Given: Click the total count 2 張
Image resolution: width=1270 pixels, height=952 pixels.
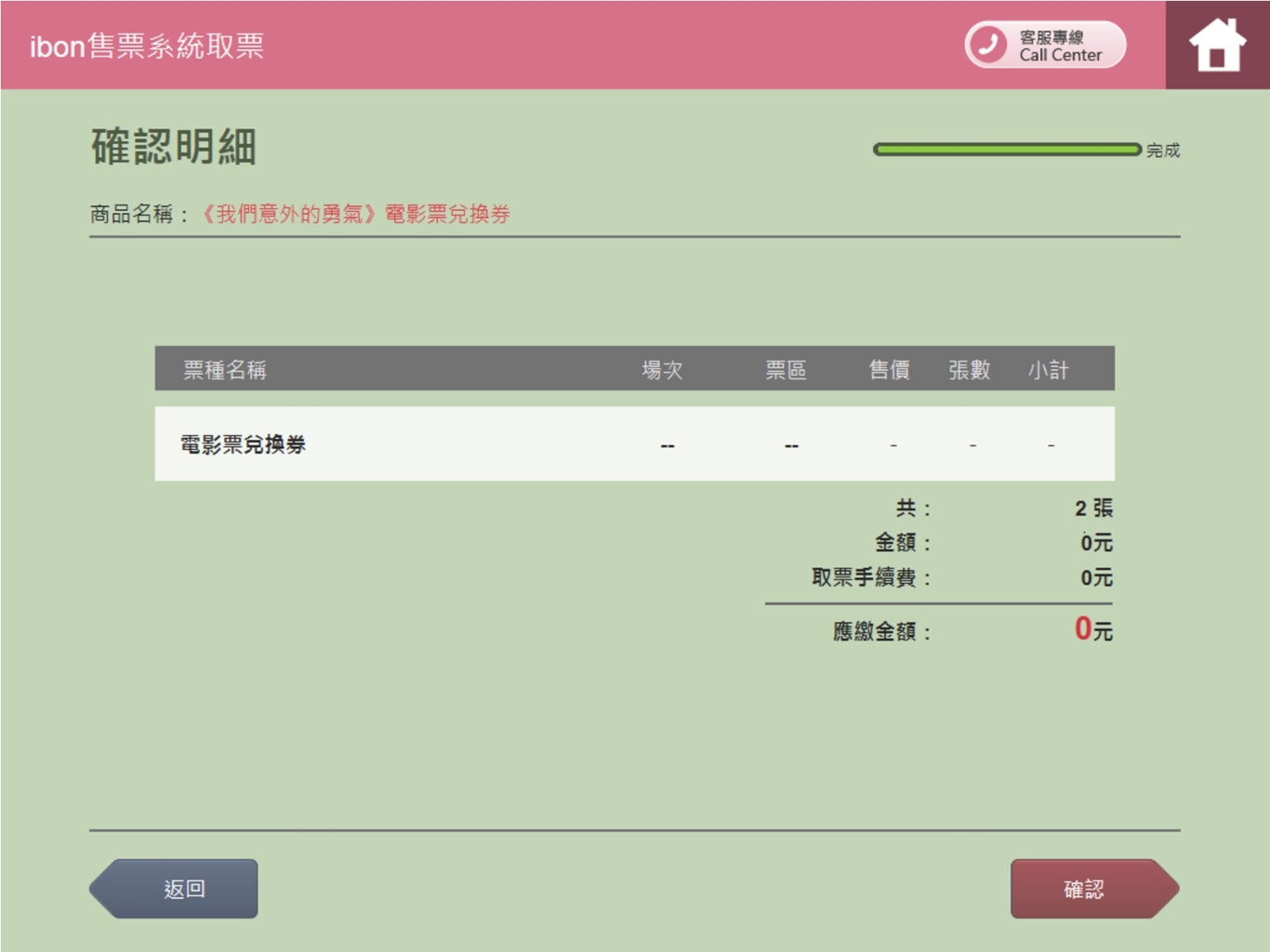Looking at the screenshot, I should click(x=1093, y=508).
